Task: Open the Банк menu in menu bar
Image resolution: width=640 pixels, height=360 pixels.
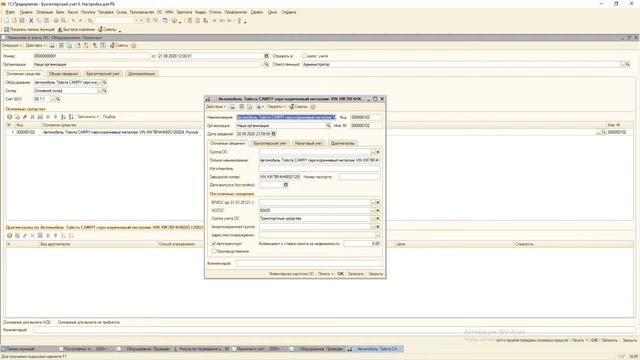Action: [60, 12]
